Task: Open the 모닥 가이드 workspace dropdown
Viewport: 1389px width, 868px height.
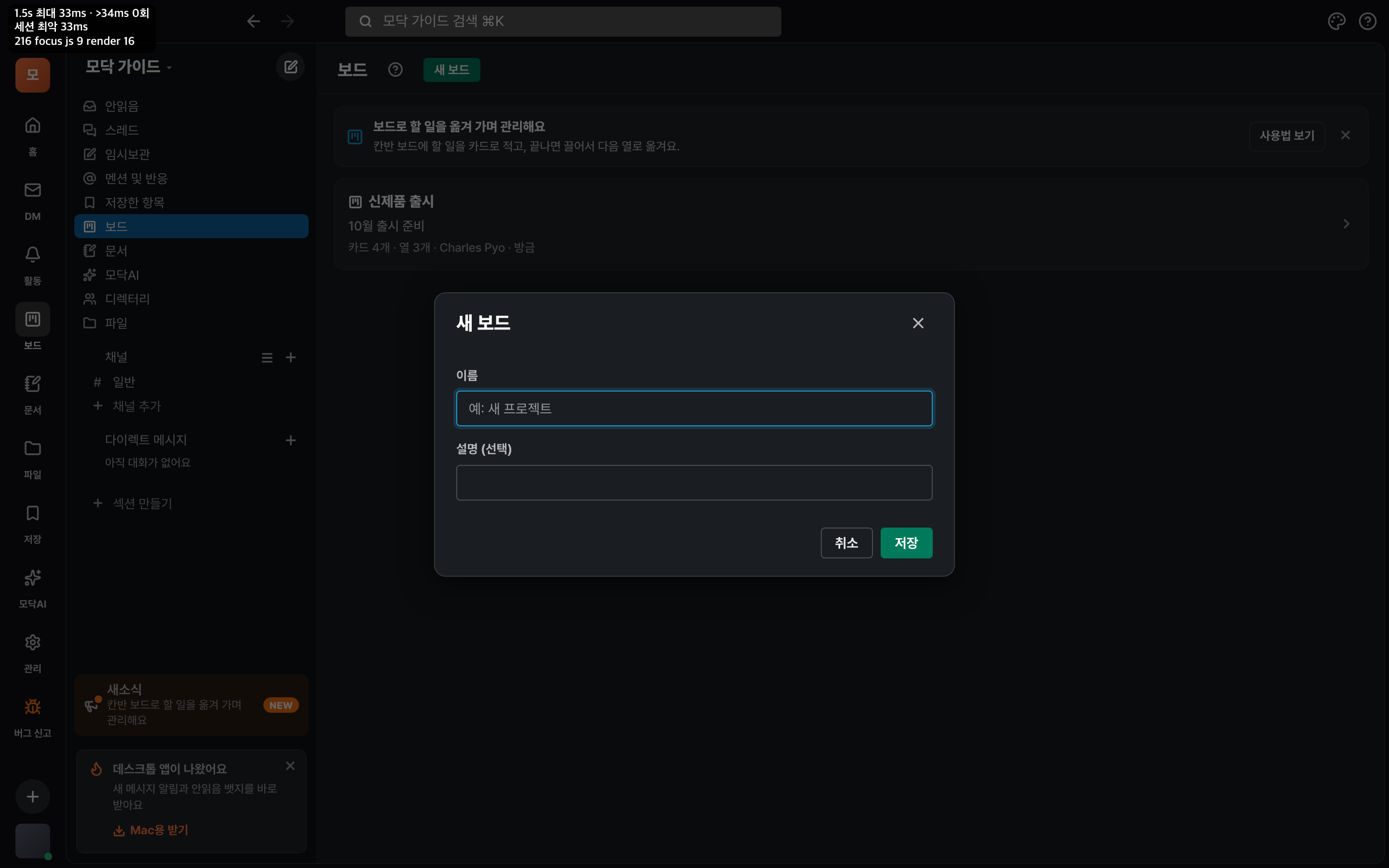Action: point(129,67)
